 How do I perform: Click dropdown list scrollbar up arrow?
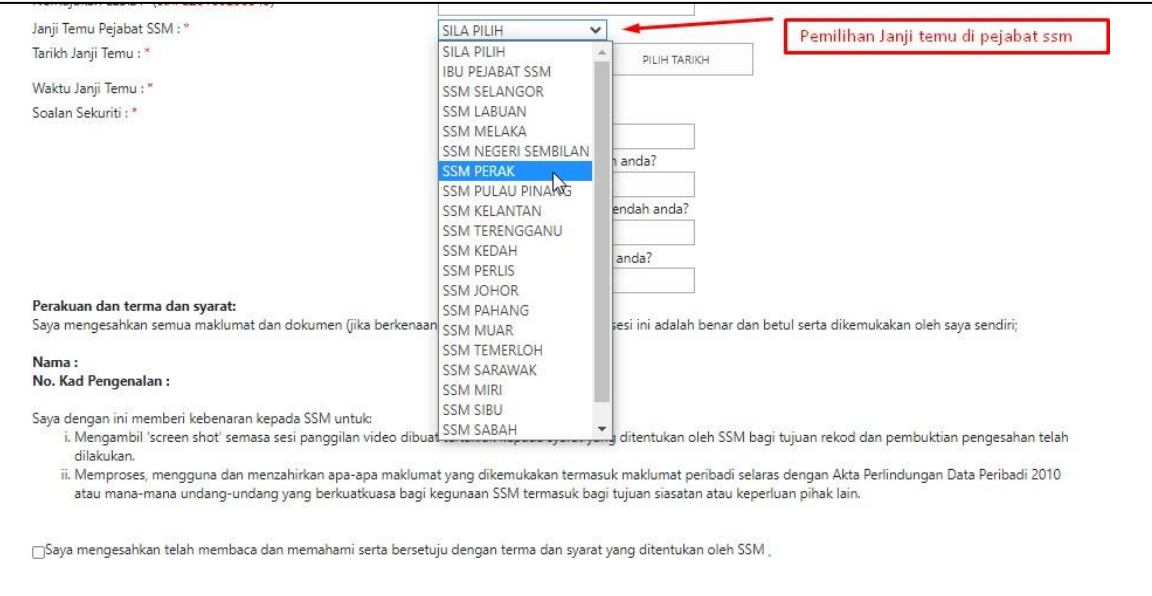(602, 52)
